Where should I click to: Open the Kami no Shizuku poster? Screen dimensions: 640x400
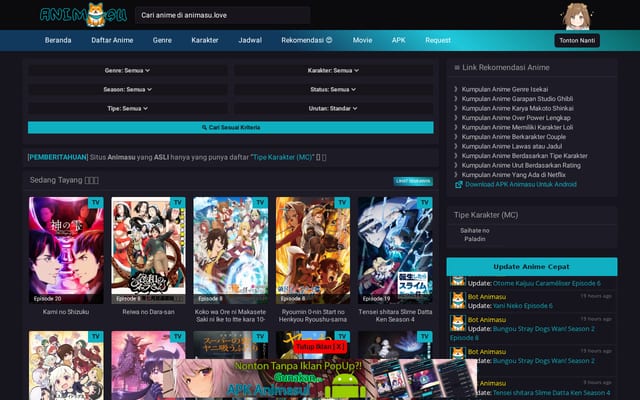[x=66, y=250]
